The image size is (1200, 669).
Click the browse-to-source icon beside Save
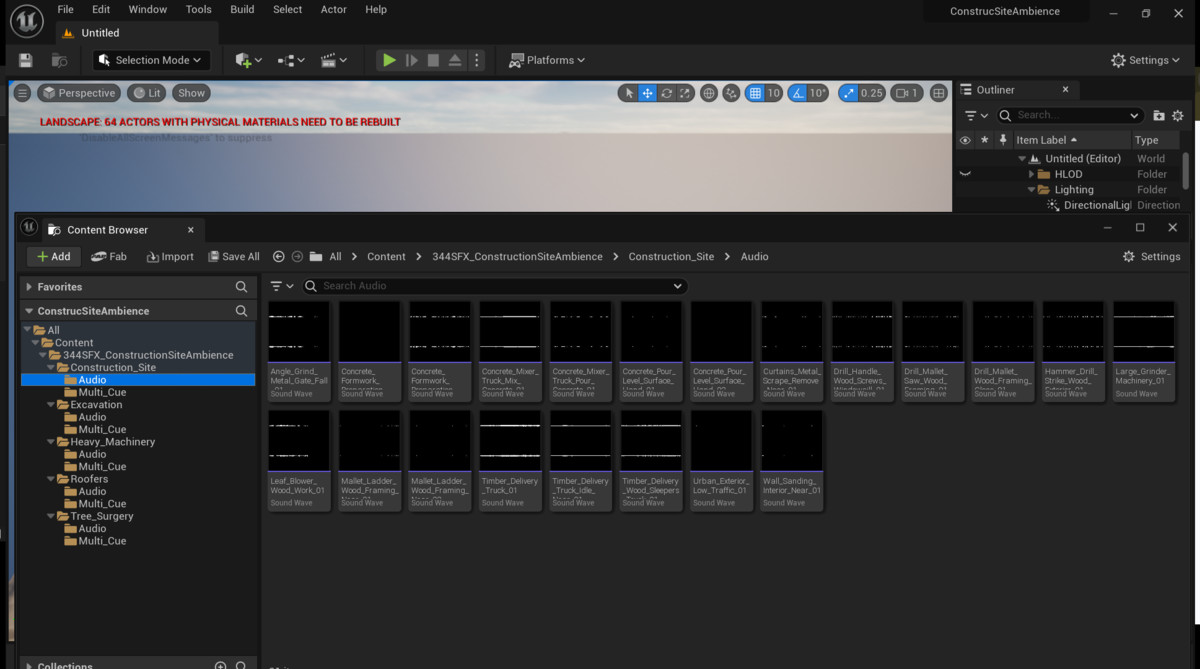point(59,60)
